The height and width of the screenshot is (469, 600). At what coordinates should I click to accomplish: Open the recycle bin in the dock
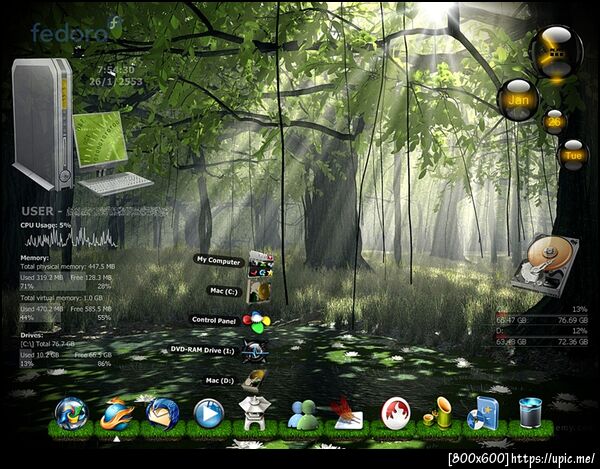tap(531, 413)
